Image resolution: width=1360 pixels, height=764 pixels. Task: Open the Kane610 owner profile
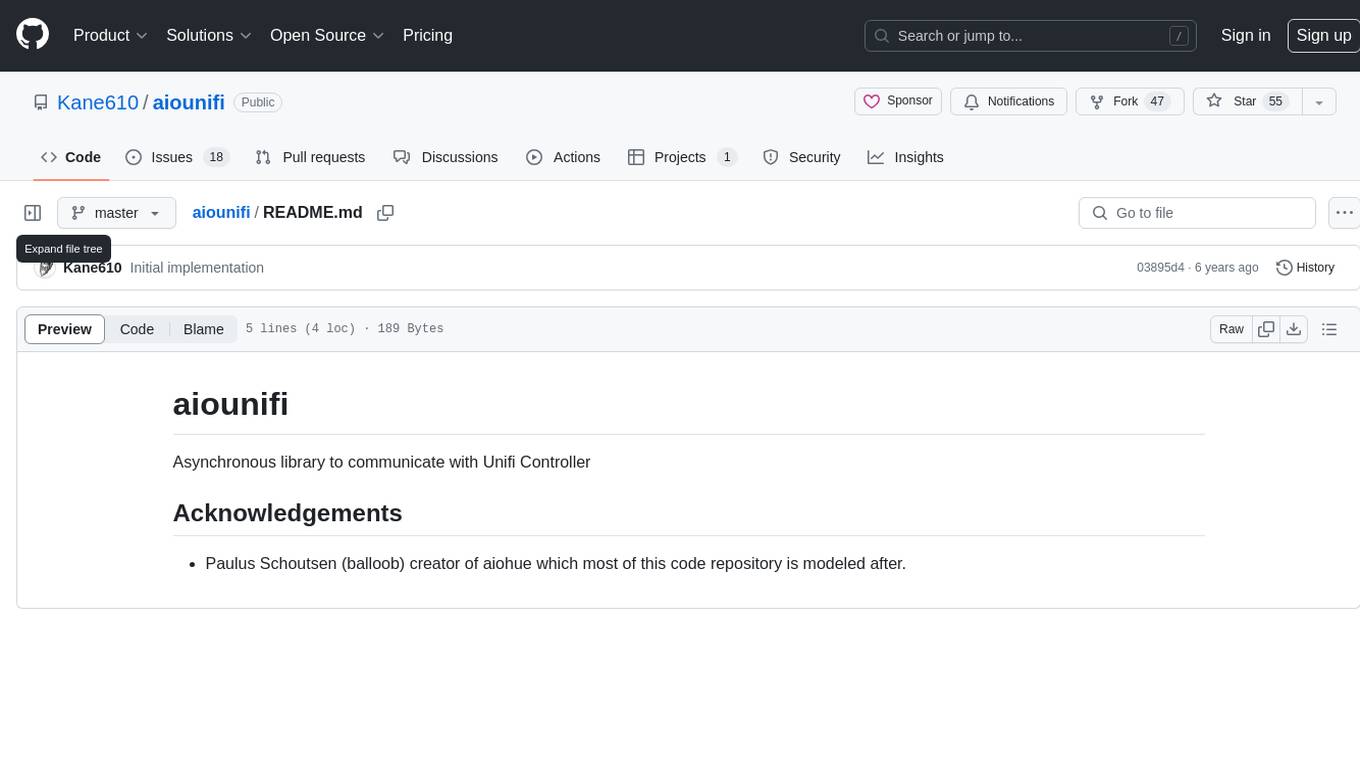point(98,102)
